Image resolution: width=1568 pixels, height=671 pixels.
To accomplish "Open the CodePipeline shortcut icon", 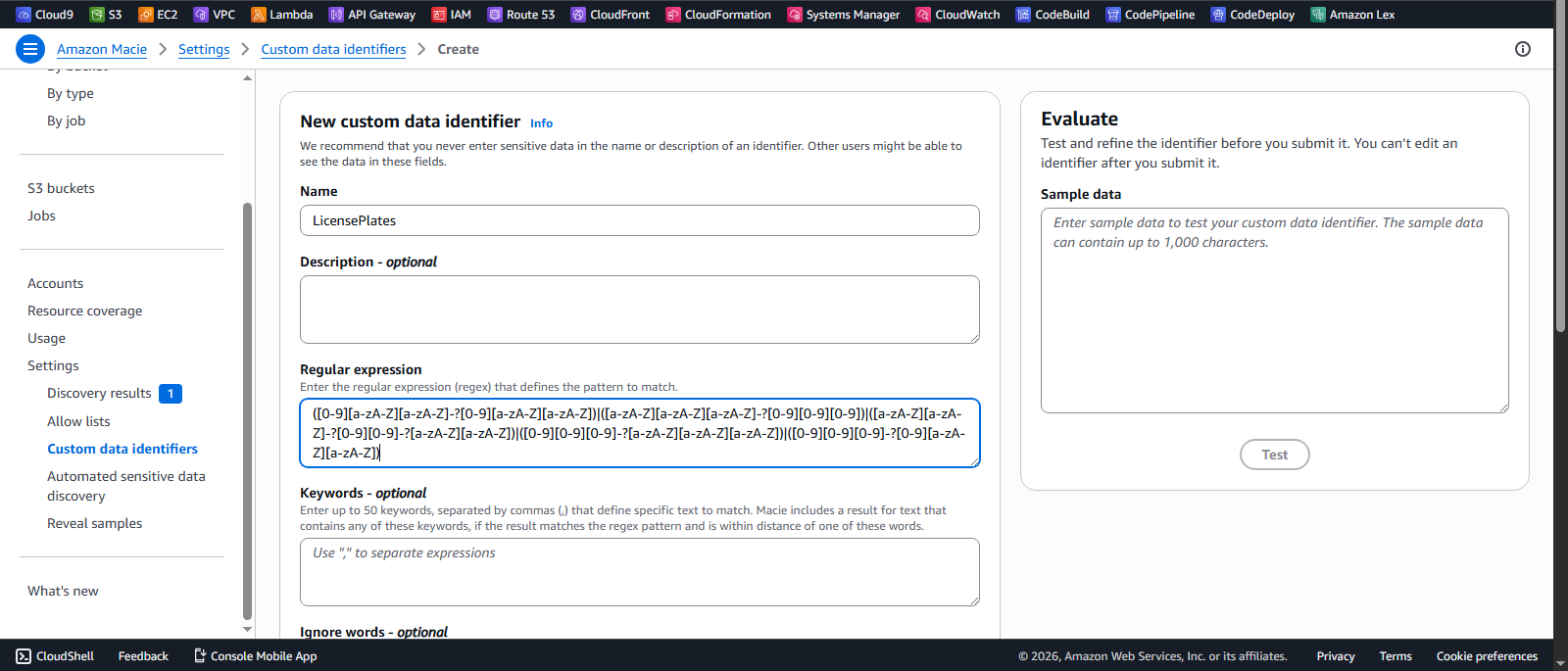I will tap(1113, 15).
